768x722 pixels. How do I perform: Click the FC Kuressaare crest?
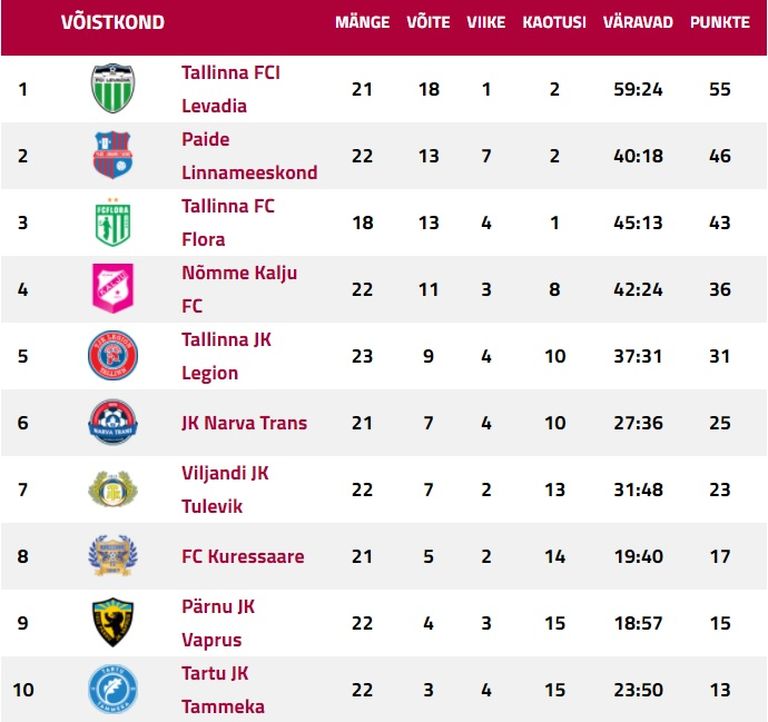[113, 555]
